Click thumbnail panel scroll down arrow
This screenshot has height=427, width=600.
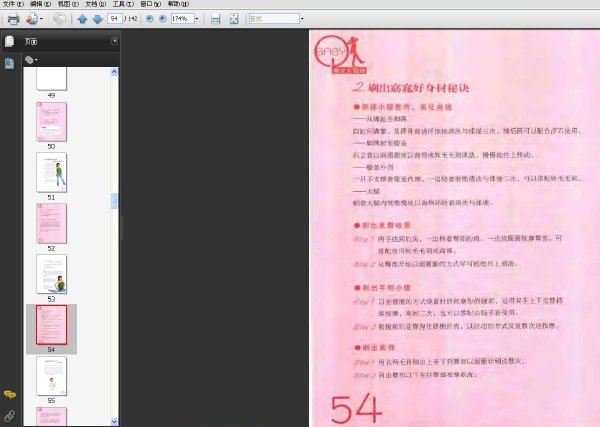tap(114, 421)
